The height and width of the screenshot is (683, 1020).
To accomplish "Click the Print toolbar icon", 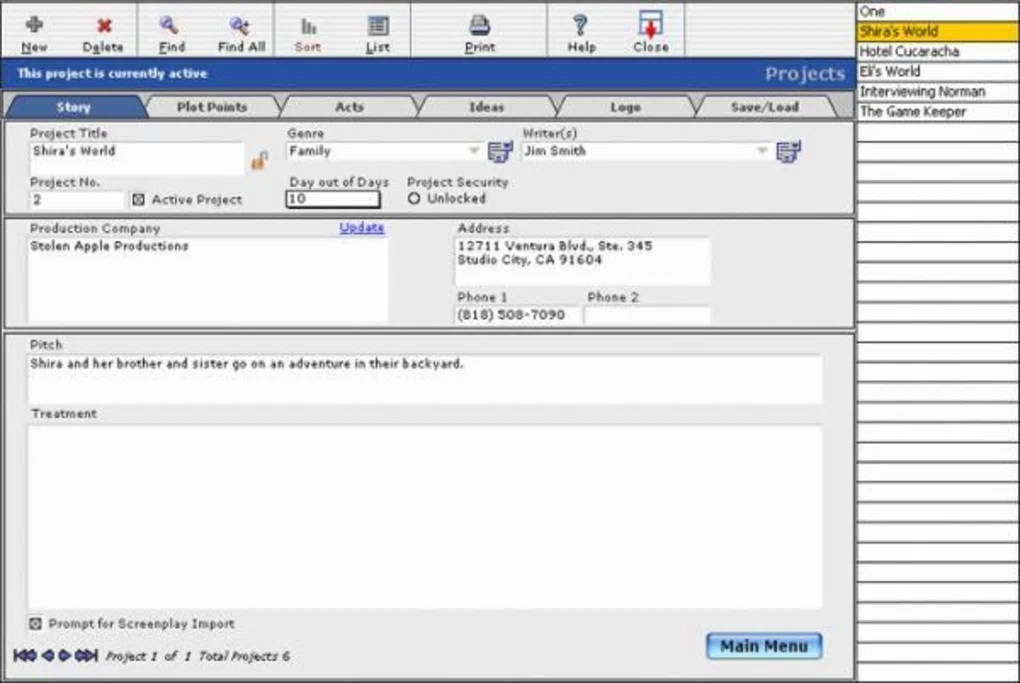I will pos(479,25).
